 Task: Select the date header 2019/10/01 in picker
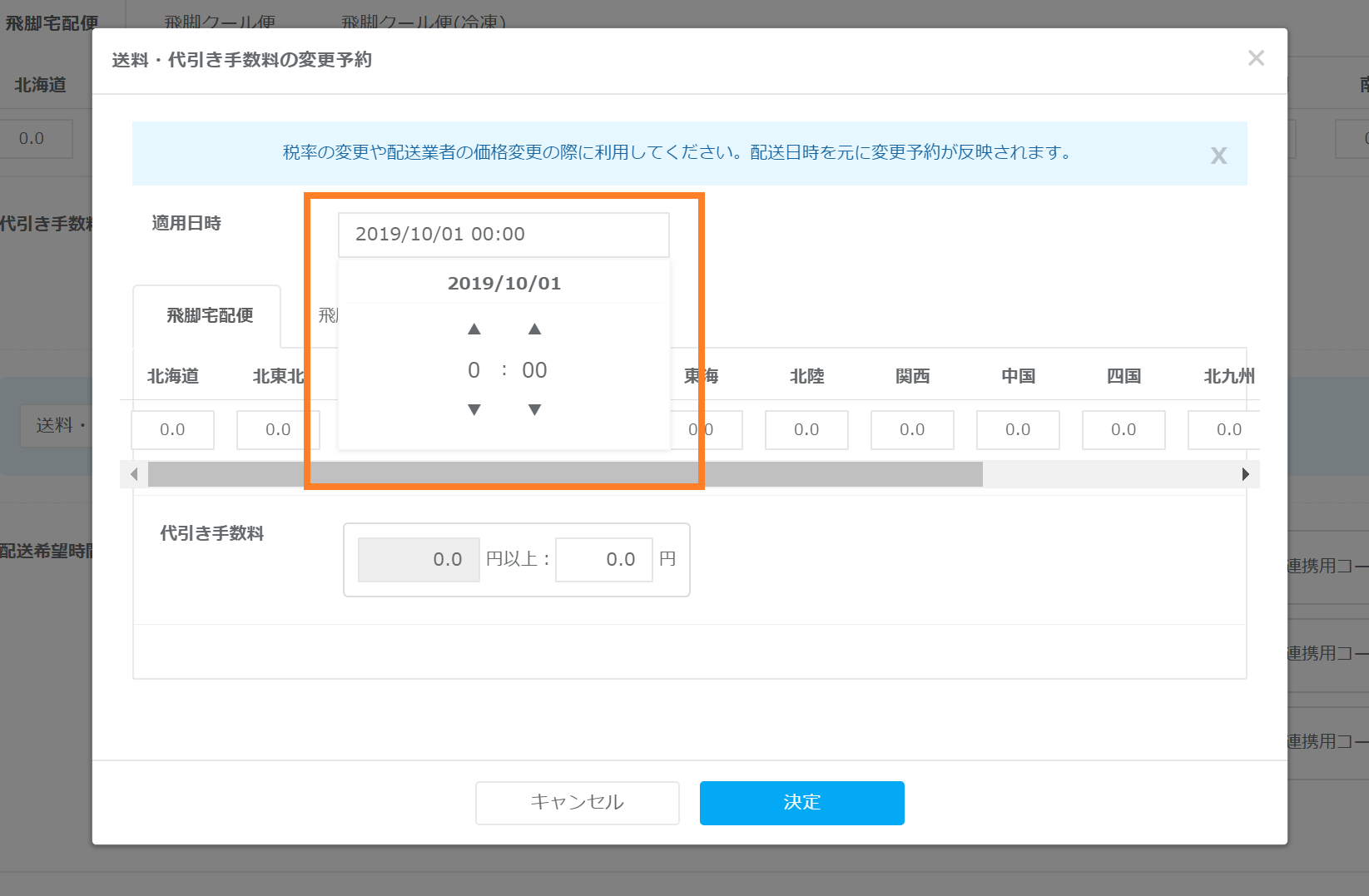[503, 284]
